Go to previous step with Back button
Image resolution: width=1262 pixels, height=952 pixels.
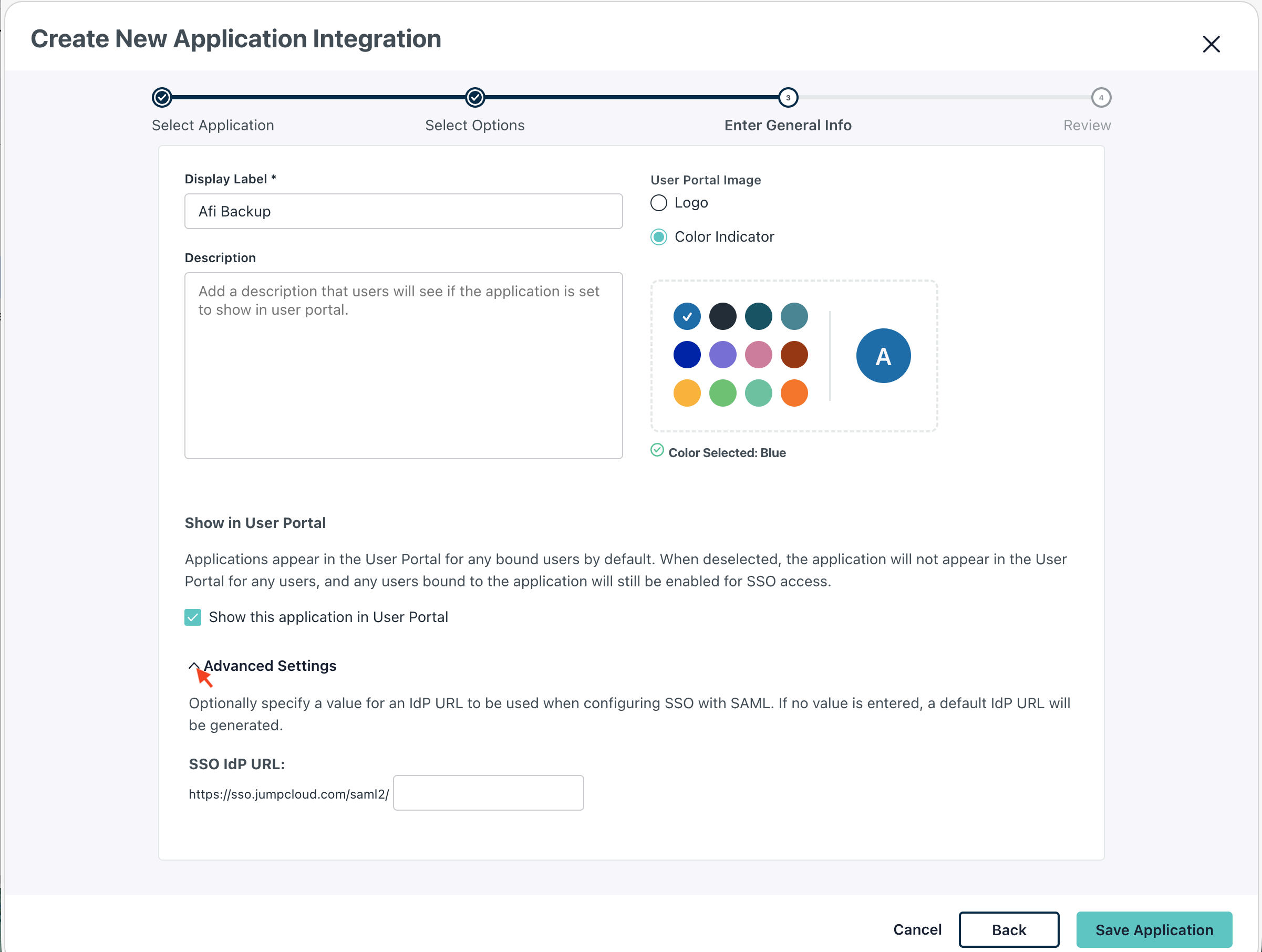(x=1008, y=930)
